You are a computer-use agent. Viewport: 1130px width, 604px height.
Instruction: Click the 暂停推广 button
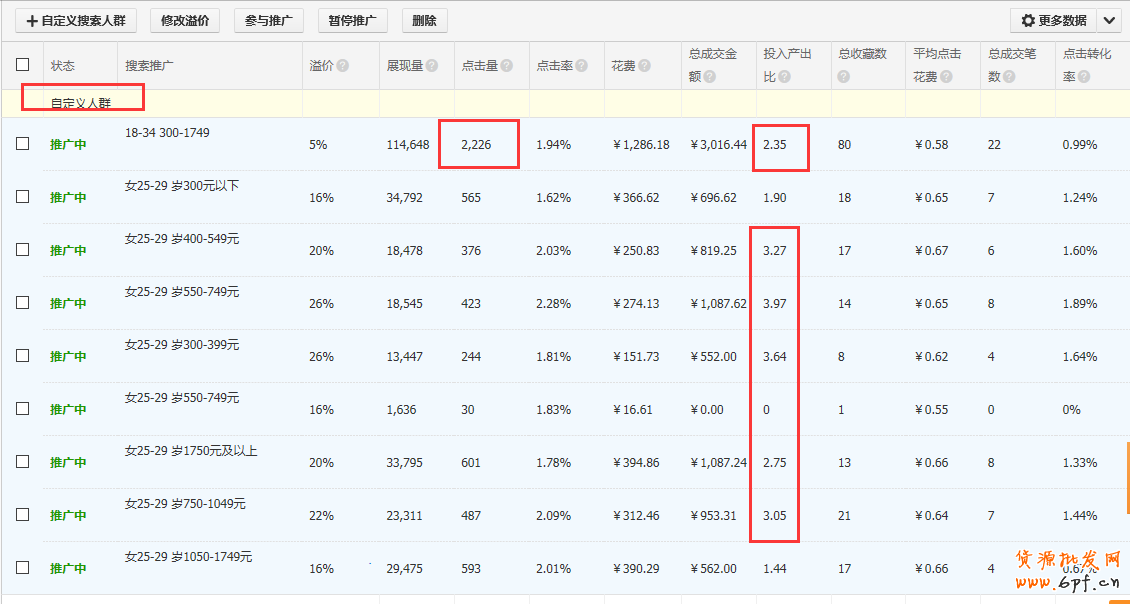tap(352, 20)
